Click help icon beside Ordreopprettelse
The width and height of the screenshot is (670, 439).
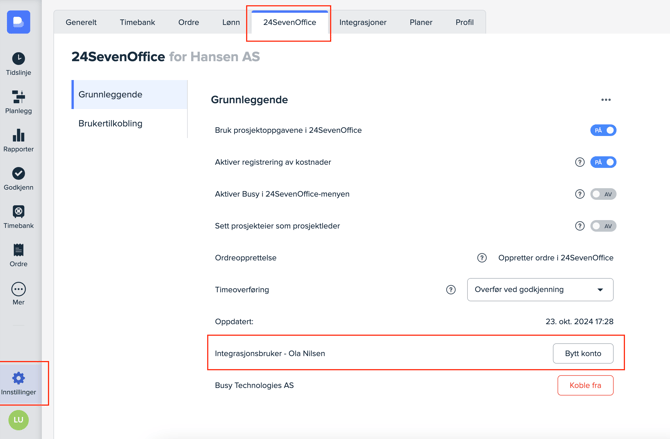coord(482,258)
